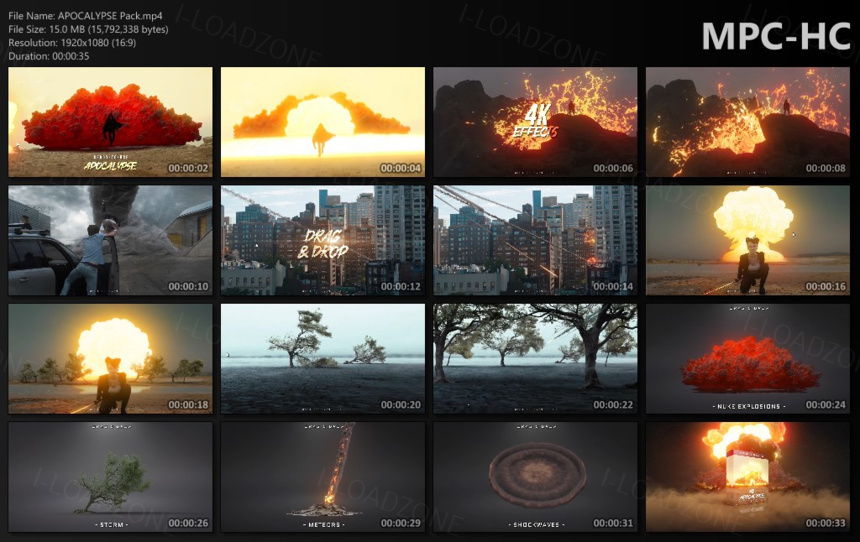
Task: Open the Storm thumbnail at 00:00:26
Action: click(x=110, y=477)
